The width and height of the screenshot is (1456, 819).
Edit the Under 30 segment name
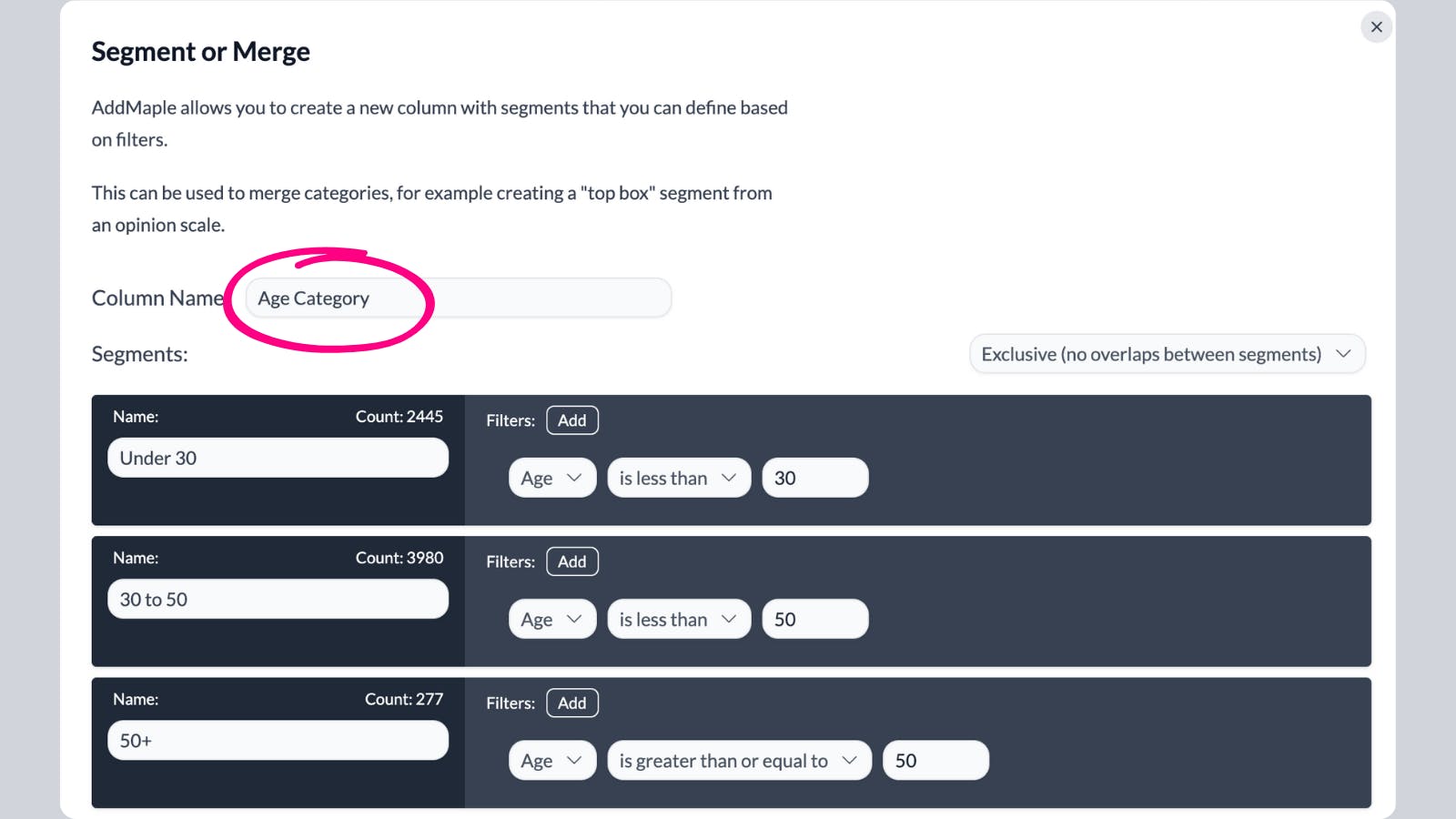coord(278,458)
